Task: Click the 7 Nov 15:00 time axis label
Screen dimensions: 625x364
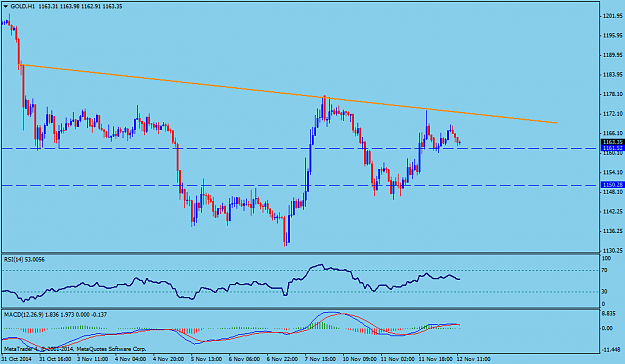Action: (x=320, y=359)
